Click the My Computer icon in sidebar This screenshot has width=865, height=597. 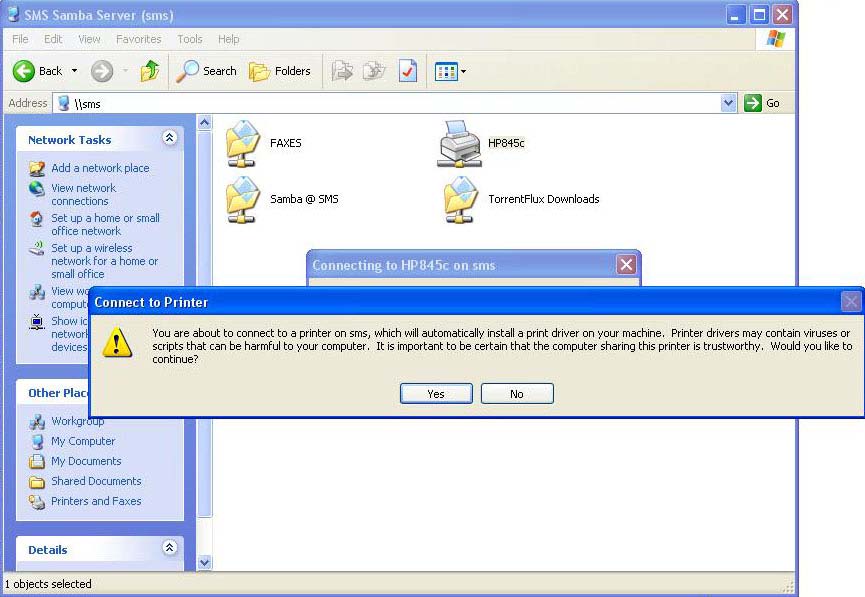(37, 441)
